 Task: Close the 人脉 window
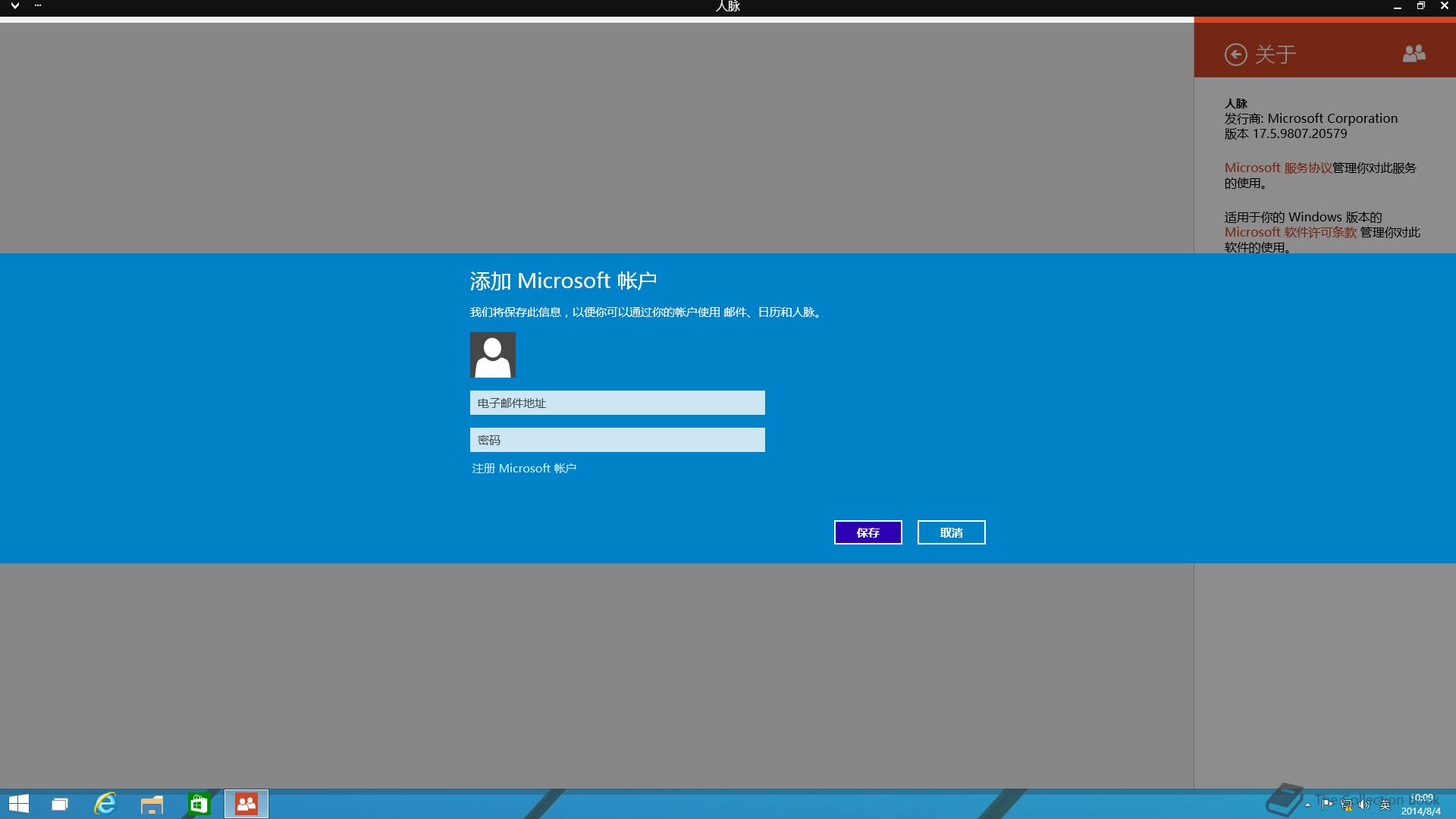coord(1444,6)
